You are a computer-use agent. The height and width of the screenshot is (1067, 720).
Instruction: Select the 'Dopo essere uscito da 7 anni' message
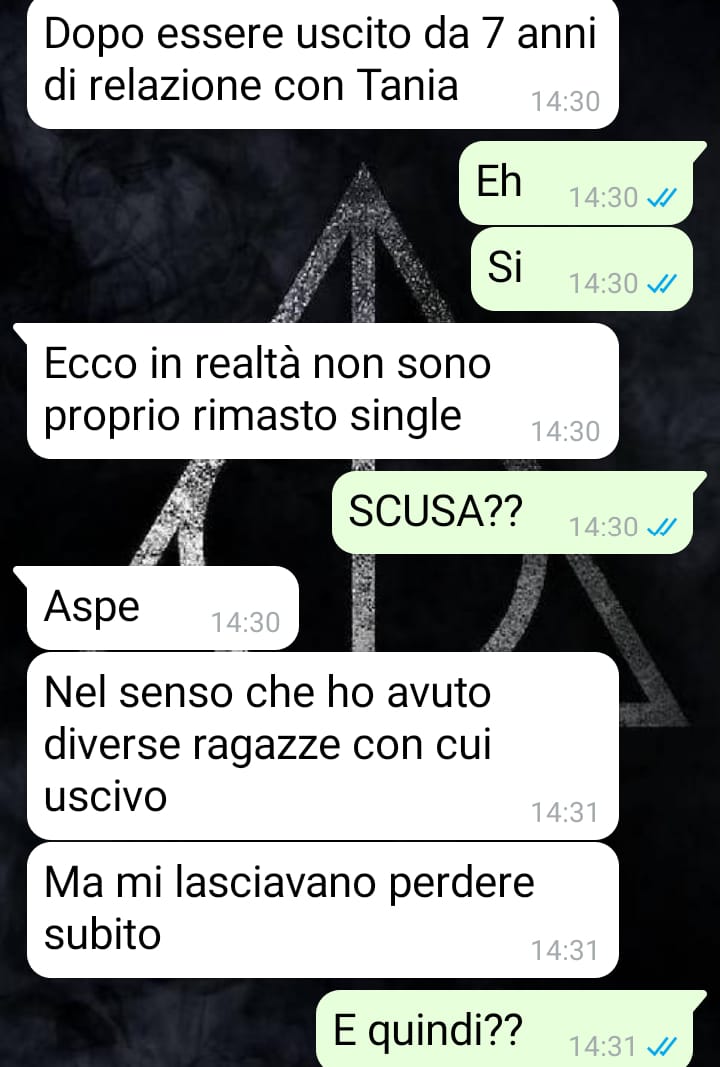point(323,63)
